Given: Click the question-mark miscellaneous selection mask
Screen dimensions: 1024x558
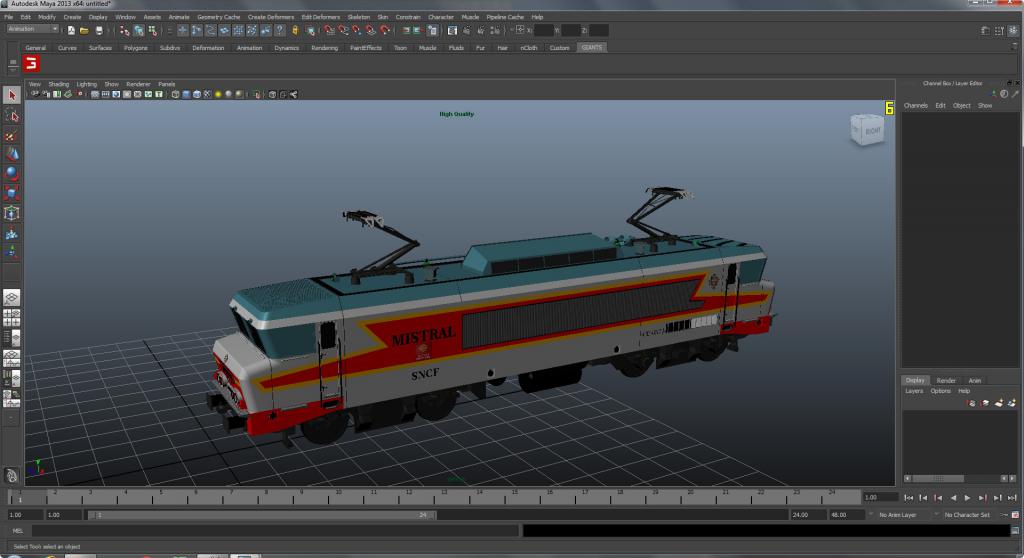Looking at the screenshot, I should click(x=280, y=30).
